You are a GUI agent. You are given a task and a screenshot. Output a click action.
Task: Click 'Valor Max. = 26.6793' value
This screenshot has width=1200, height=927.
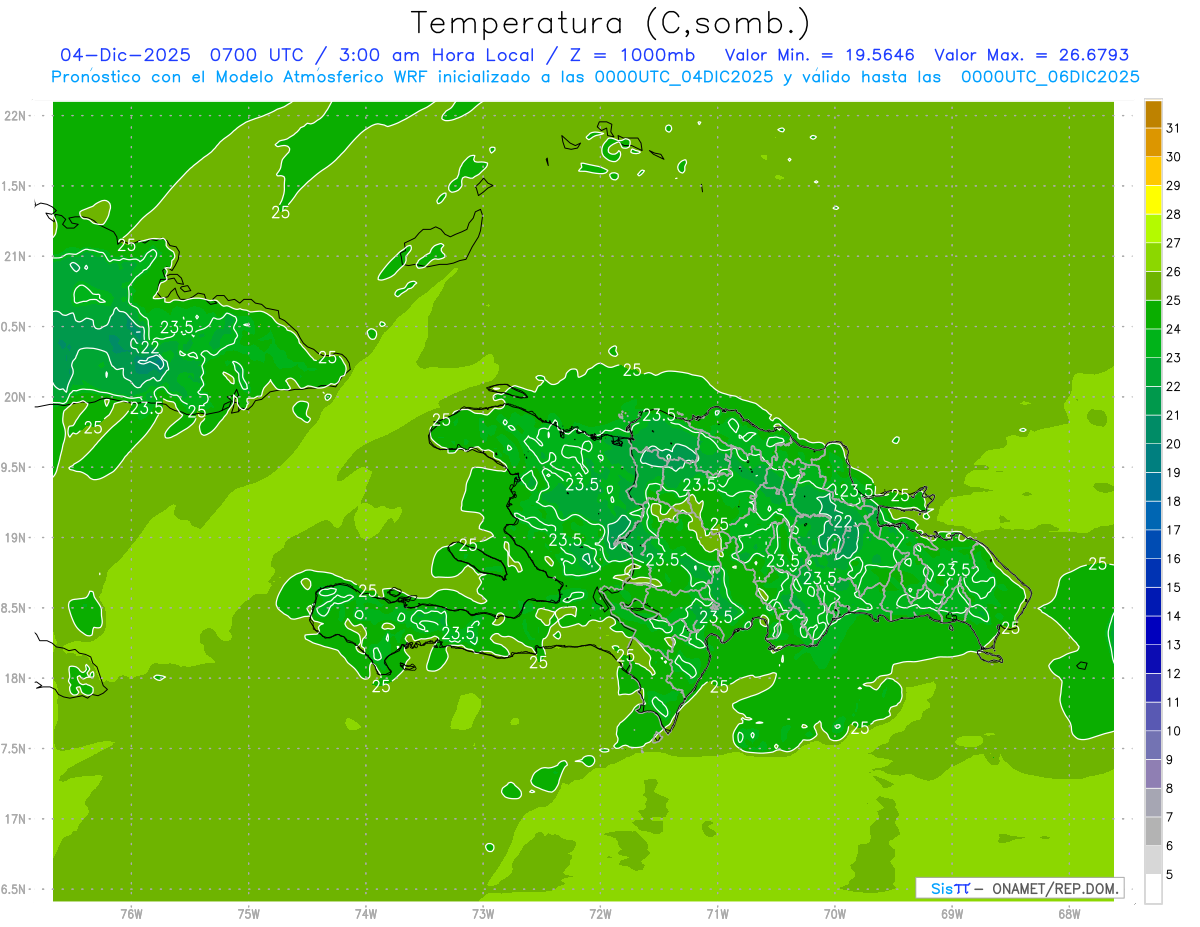click(x=1031, y=55)
